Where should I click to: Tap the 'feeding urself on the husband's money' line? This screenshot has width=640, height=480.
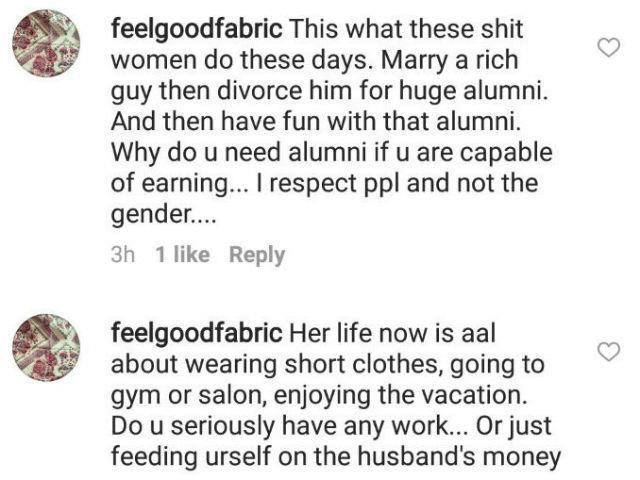(x=336, y=456)
